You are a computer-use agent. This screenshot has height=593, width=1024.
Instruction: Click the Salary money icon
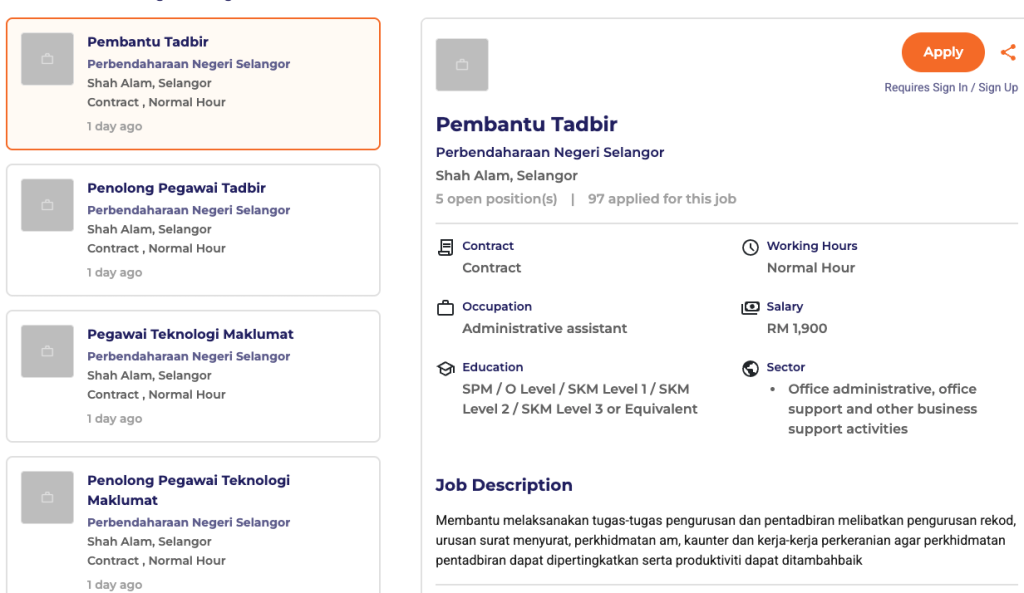(x=750, y=308)
